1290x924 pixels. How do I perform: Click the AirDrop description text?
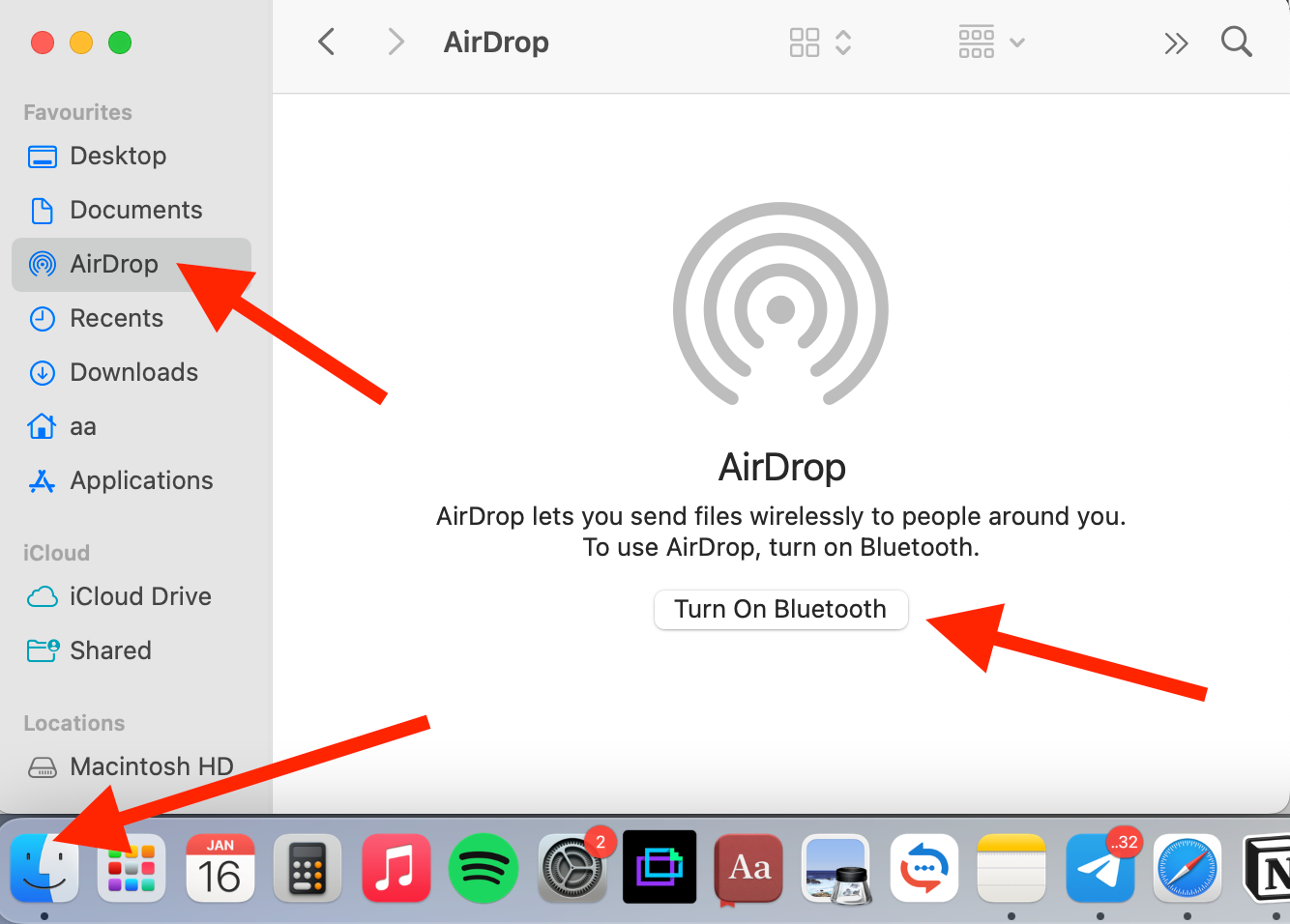(781, 532)
